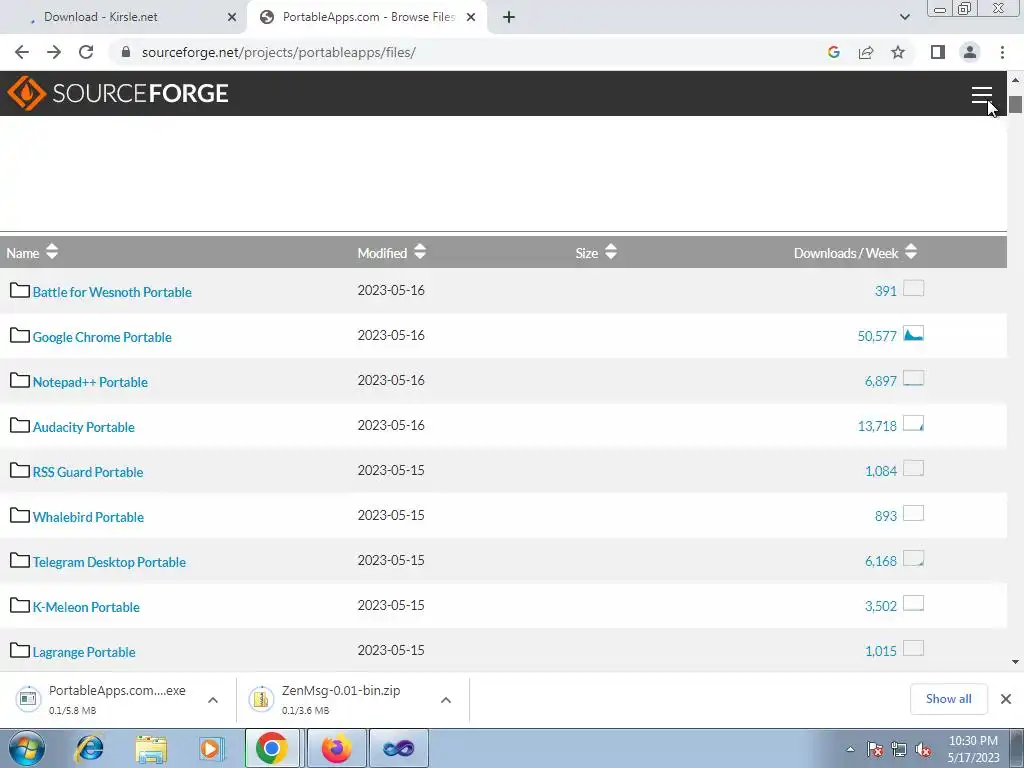The height and width of the screenshot is (768, 1024).
Task: Click the page scrollbar thumb
Action: pyautogui.click(x=1015, y=104)
